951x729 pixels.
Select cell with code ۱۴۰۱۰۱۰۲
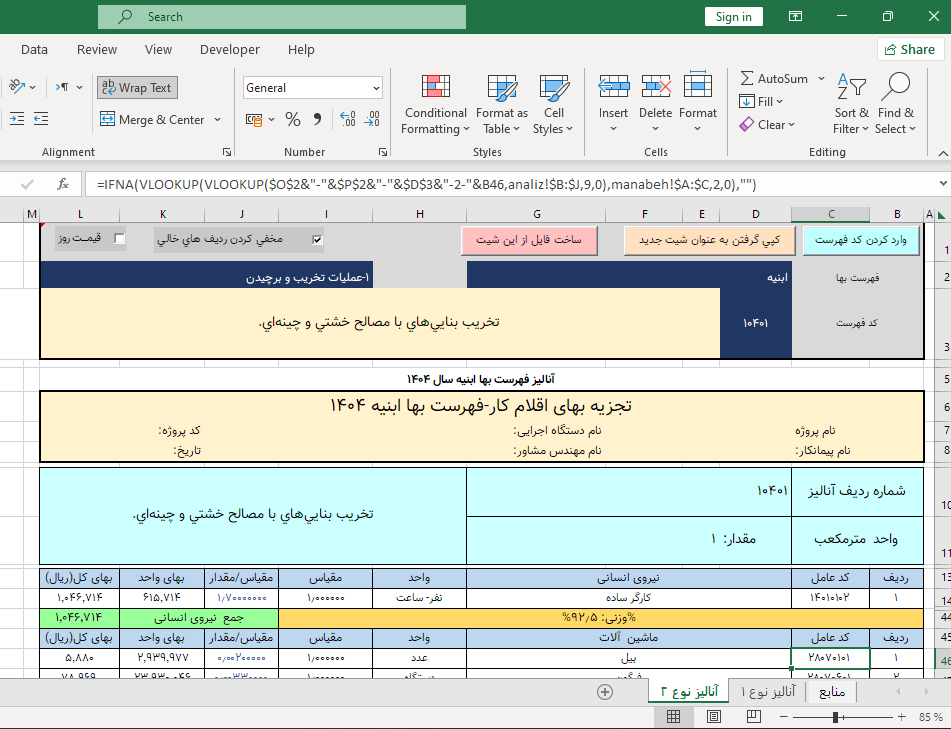(x=830, y=597)
